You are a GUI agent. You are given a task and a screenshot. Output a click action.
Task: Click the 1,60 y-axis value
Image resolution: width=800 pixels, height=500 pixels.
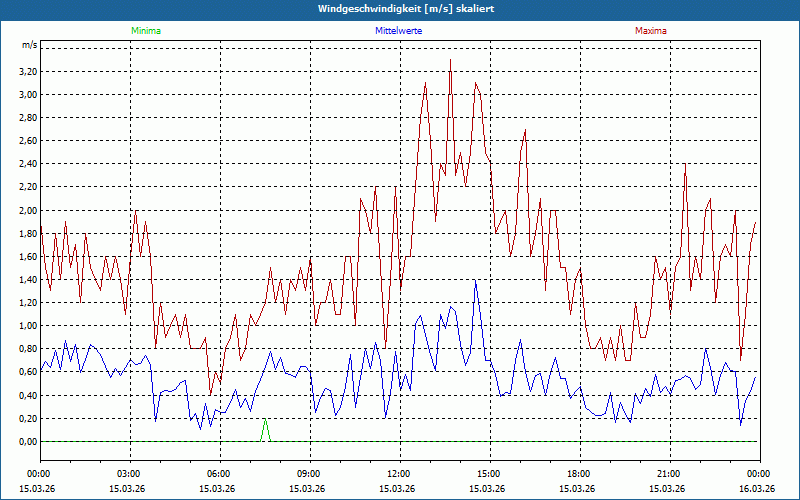28,257
